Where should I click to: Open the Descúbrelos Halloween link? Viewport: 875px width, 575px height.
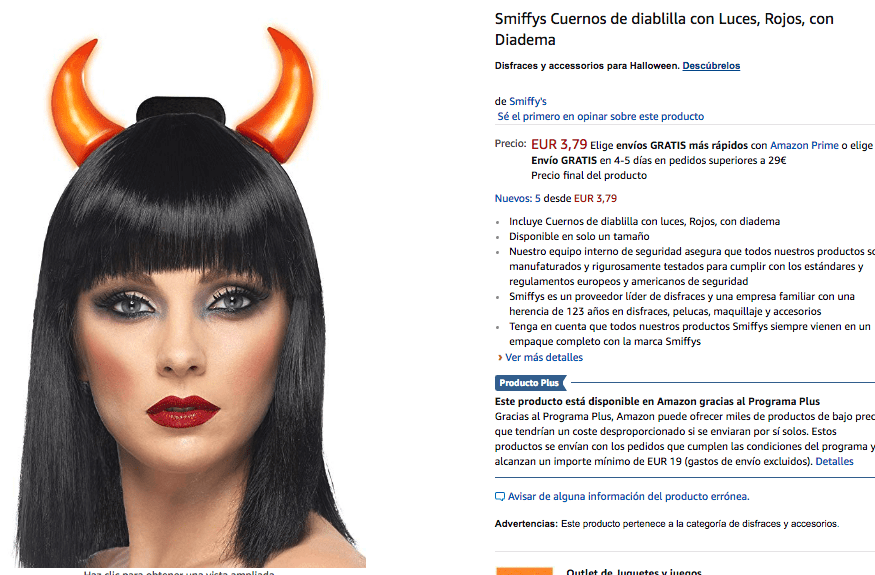click(x=711, y=66)
